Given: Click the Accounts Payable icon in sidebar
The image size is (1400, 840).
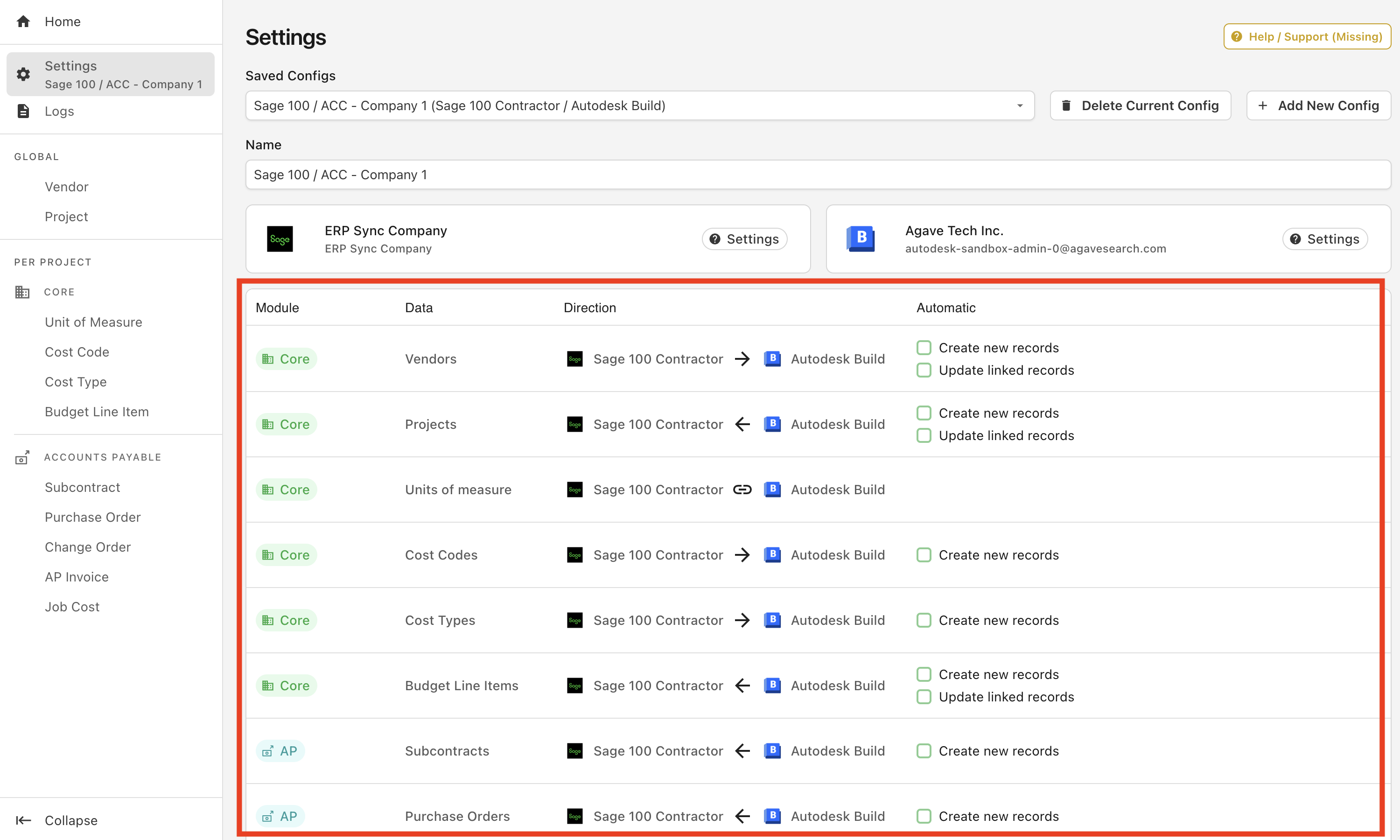Looking at the screenshot, I should [x=22, y=457].
